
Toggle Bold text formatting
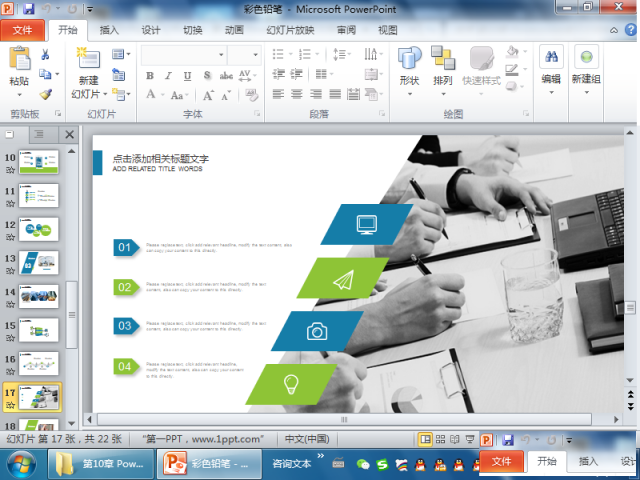tap(150, 75)
